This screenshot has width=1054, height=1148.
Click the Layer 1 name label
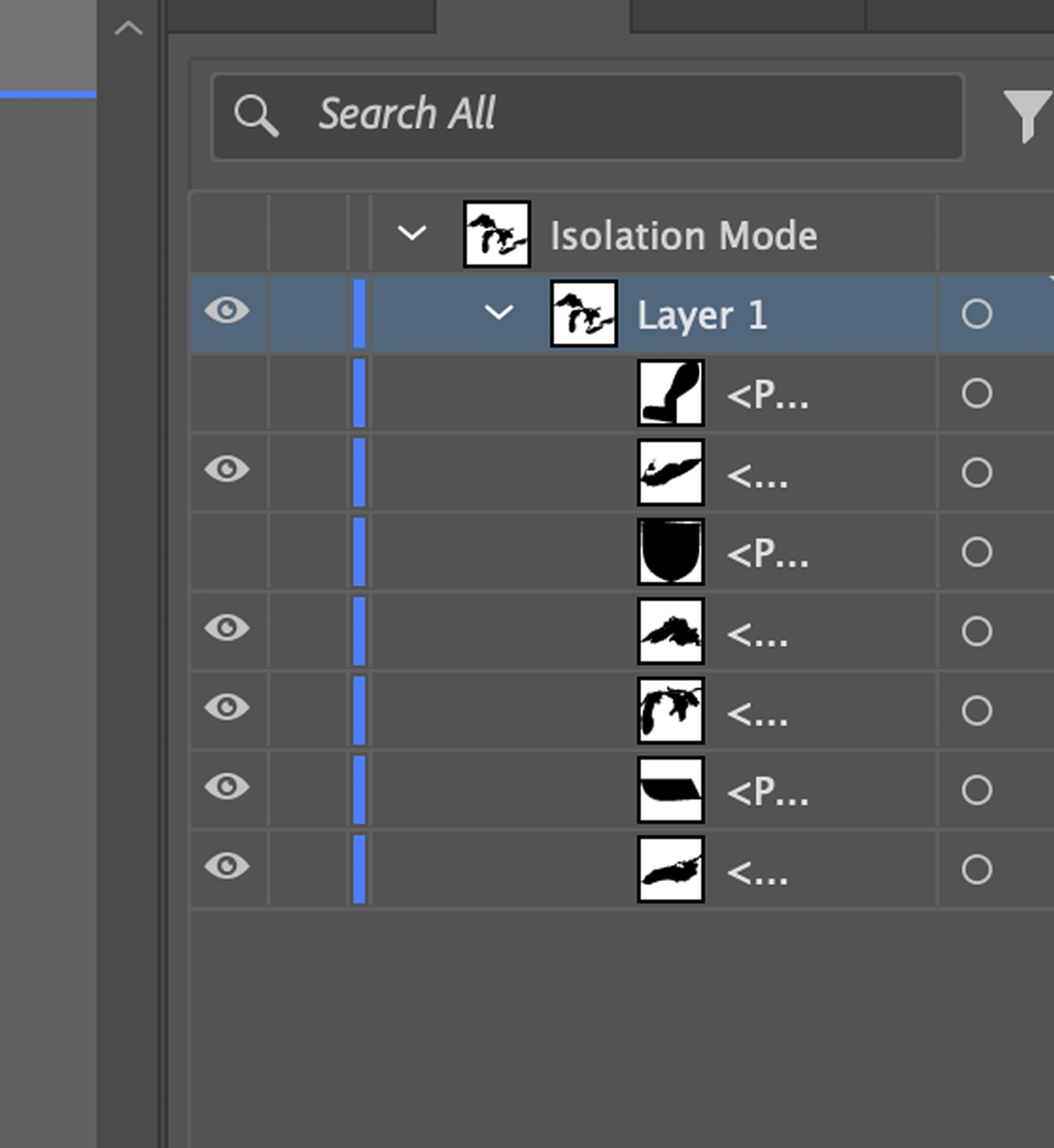click(x=701, y=315)
